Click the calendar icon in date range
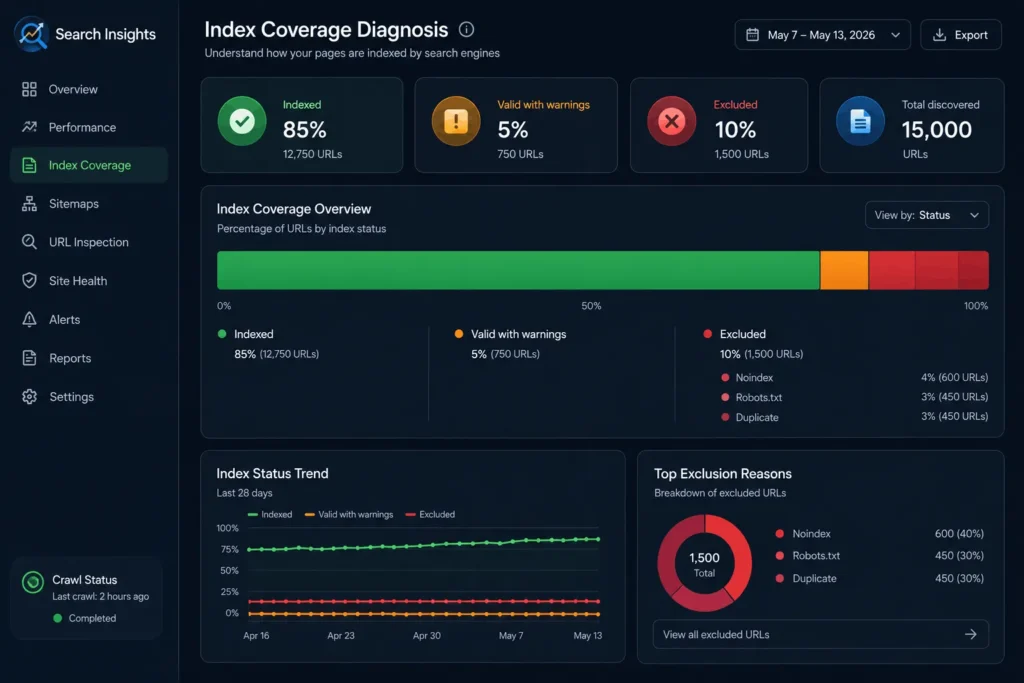The height and width of the screenshot is (683, 1024). click(752, 35)
